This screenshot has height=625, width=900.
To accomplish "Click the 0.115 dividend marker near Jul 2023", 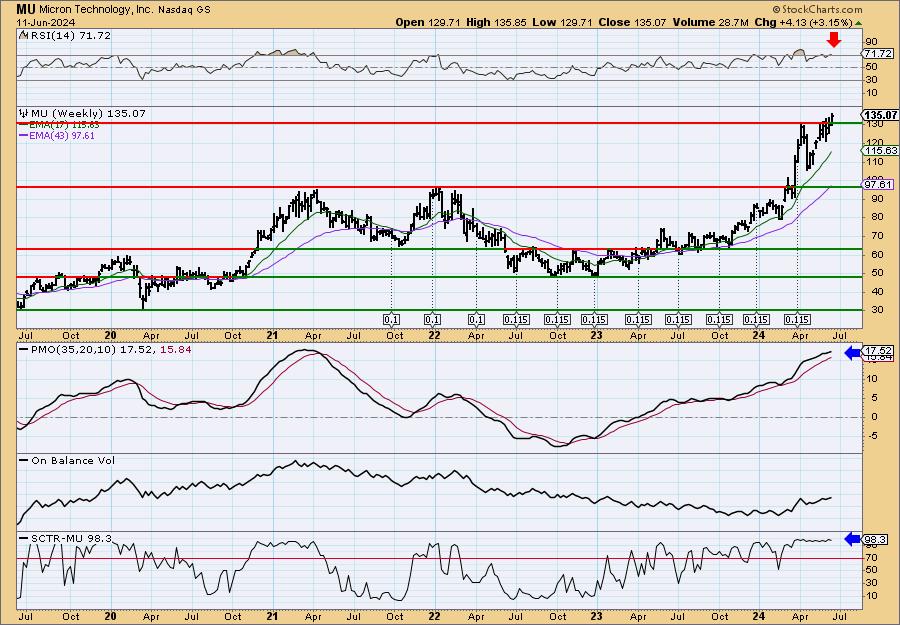I will [678, 320].
